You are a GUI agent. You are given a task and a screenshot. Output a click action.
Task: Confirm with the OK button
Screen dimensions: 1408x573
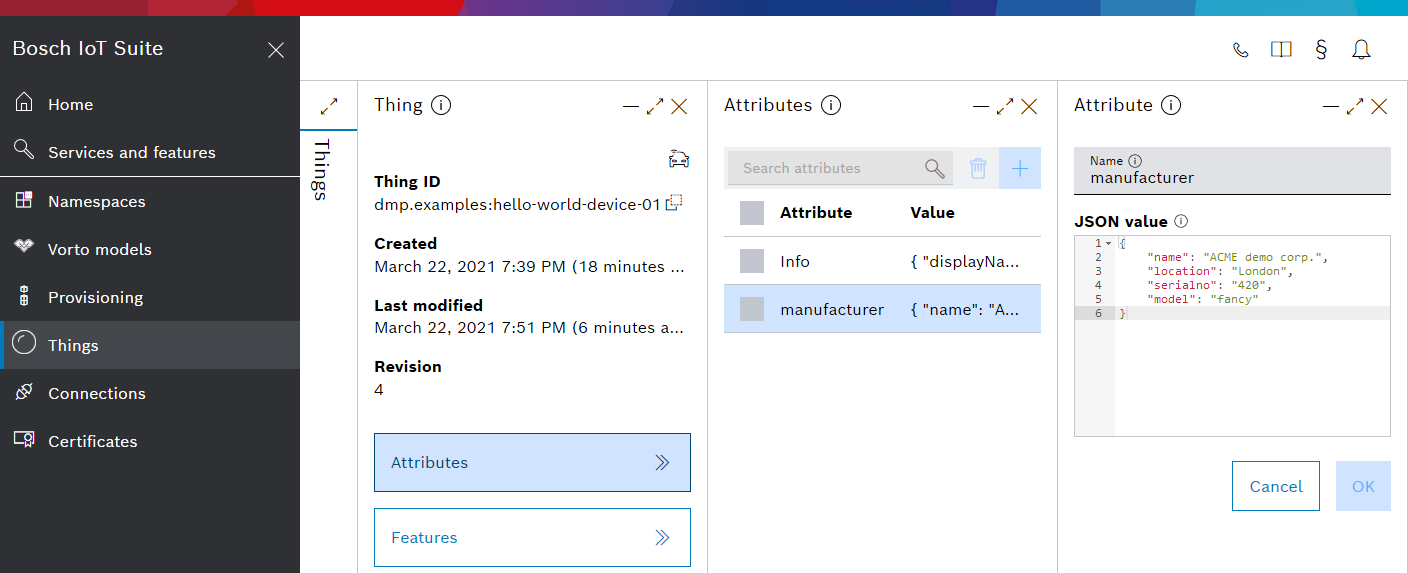(1363, 486)
